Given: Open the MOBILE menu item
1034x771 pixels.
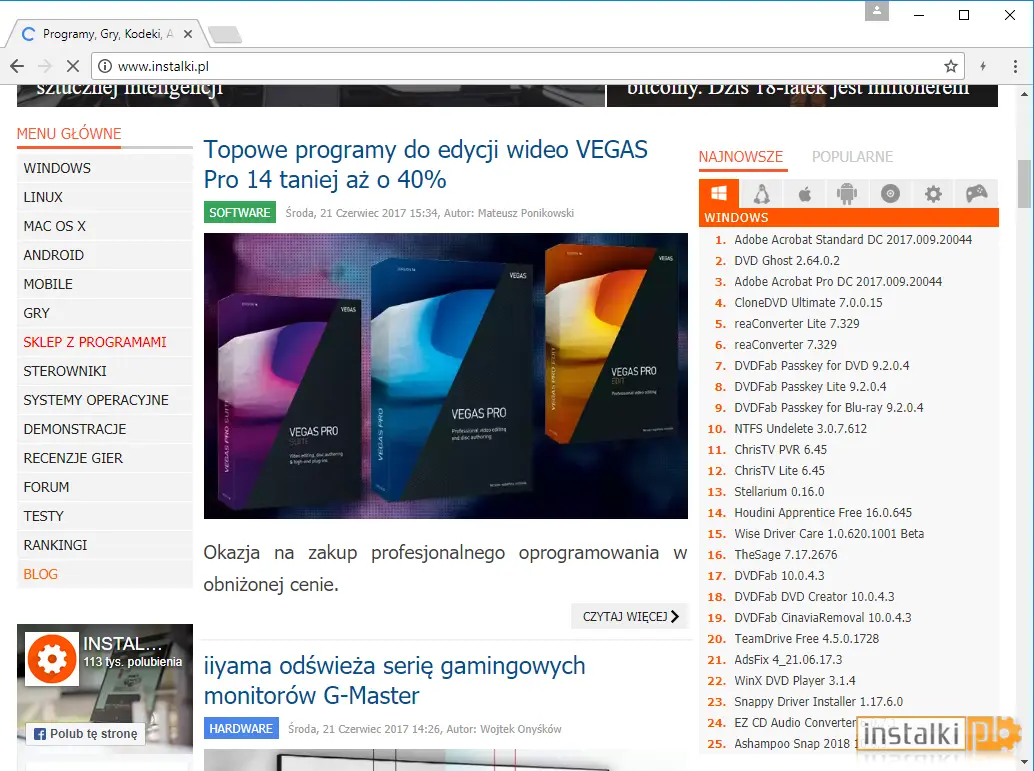Looking at the screenshot, I should tap(105, 284).
